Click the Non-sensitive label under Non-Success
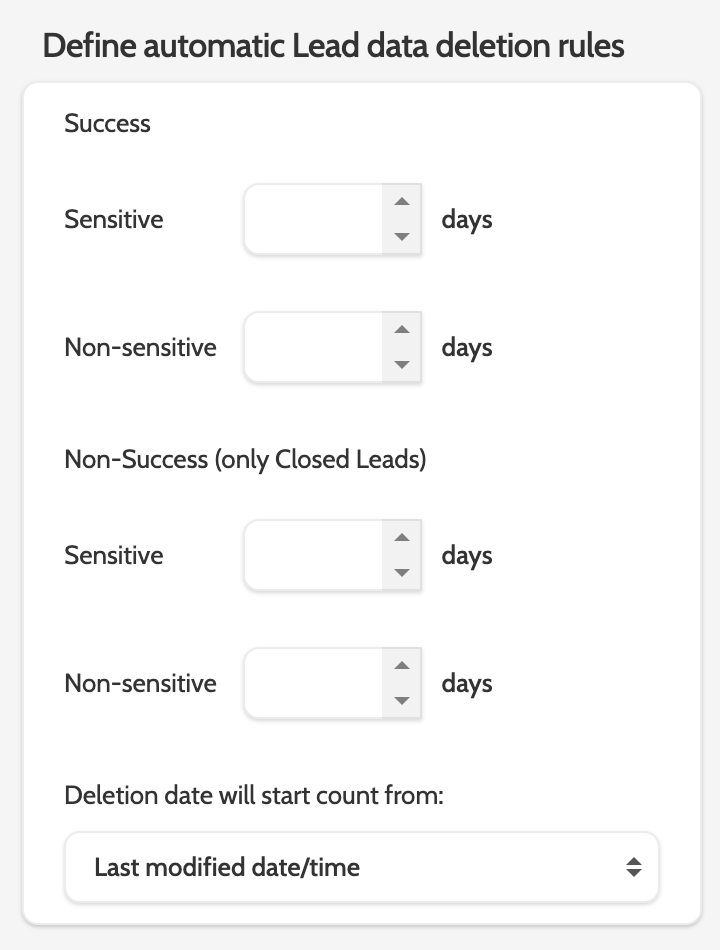The image size is (720, 950). pos(140,683)
